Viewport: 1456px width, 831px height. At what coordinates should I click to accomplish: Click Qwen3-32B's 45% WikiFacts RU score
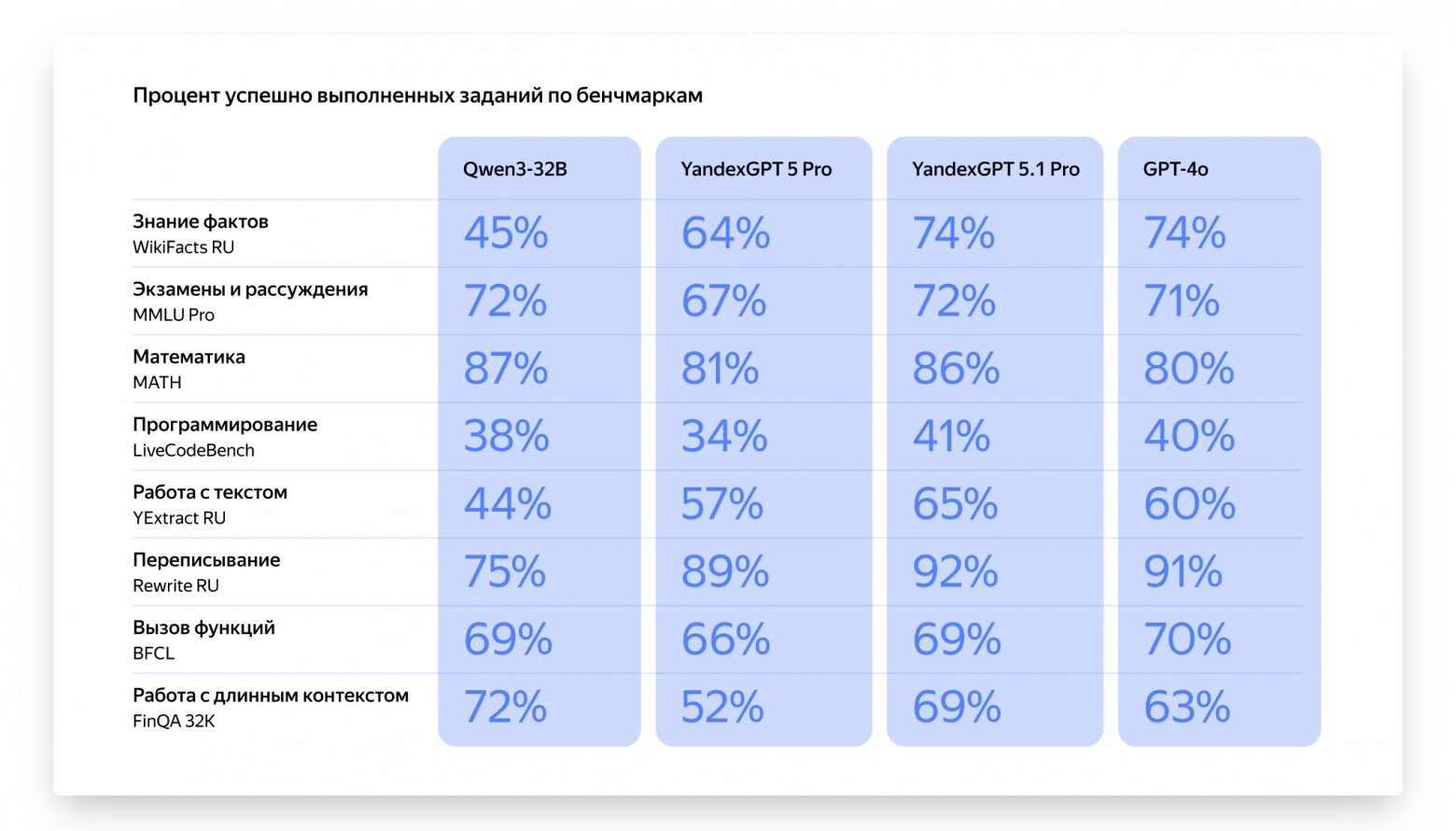click(506, 233)
